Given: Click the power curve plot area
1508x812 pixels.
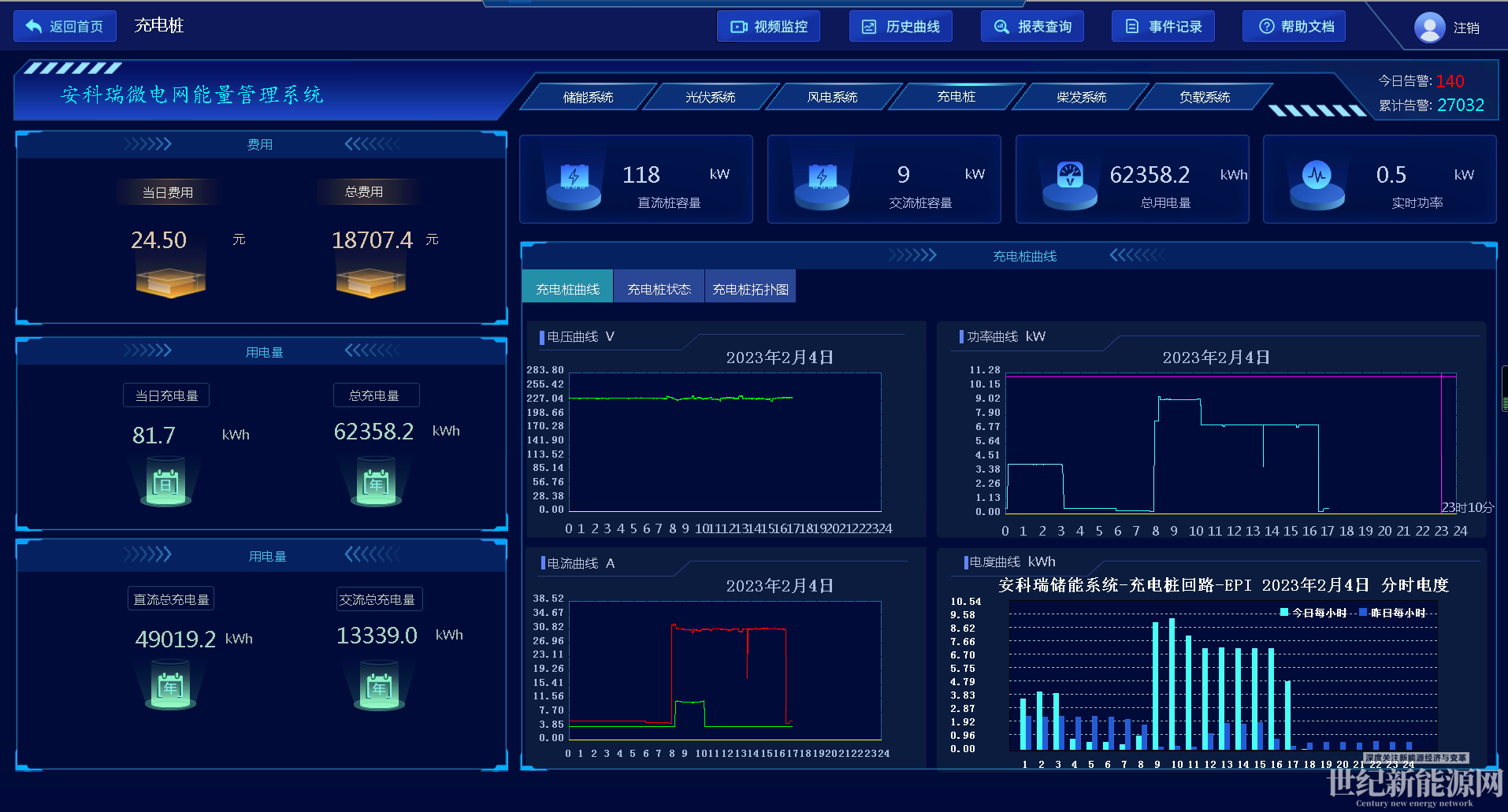Looking at the screenshot, I should (x=1231, y=443).
